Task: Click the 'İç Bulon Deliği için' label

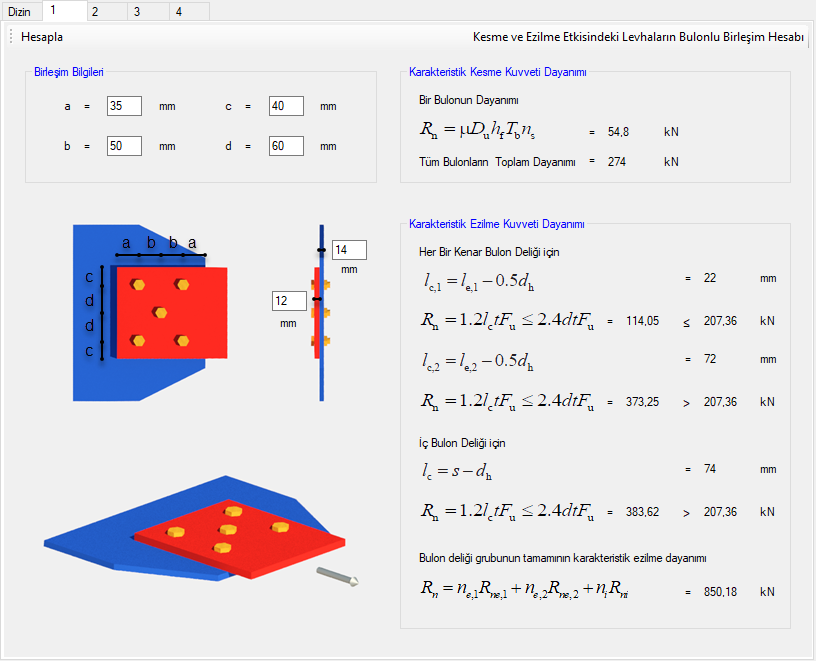Action: pyautogui.click(x=462, y=443)
